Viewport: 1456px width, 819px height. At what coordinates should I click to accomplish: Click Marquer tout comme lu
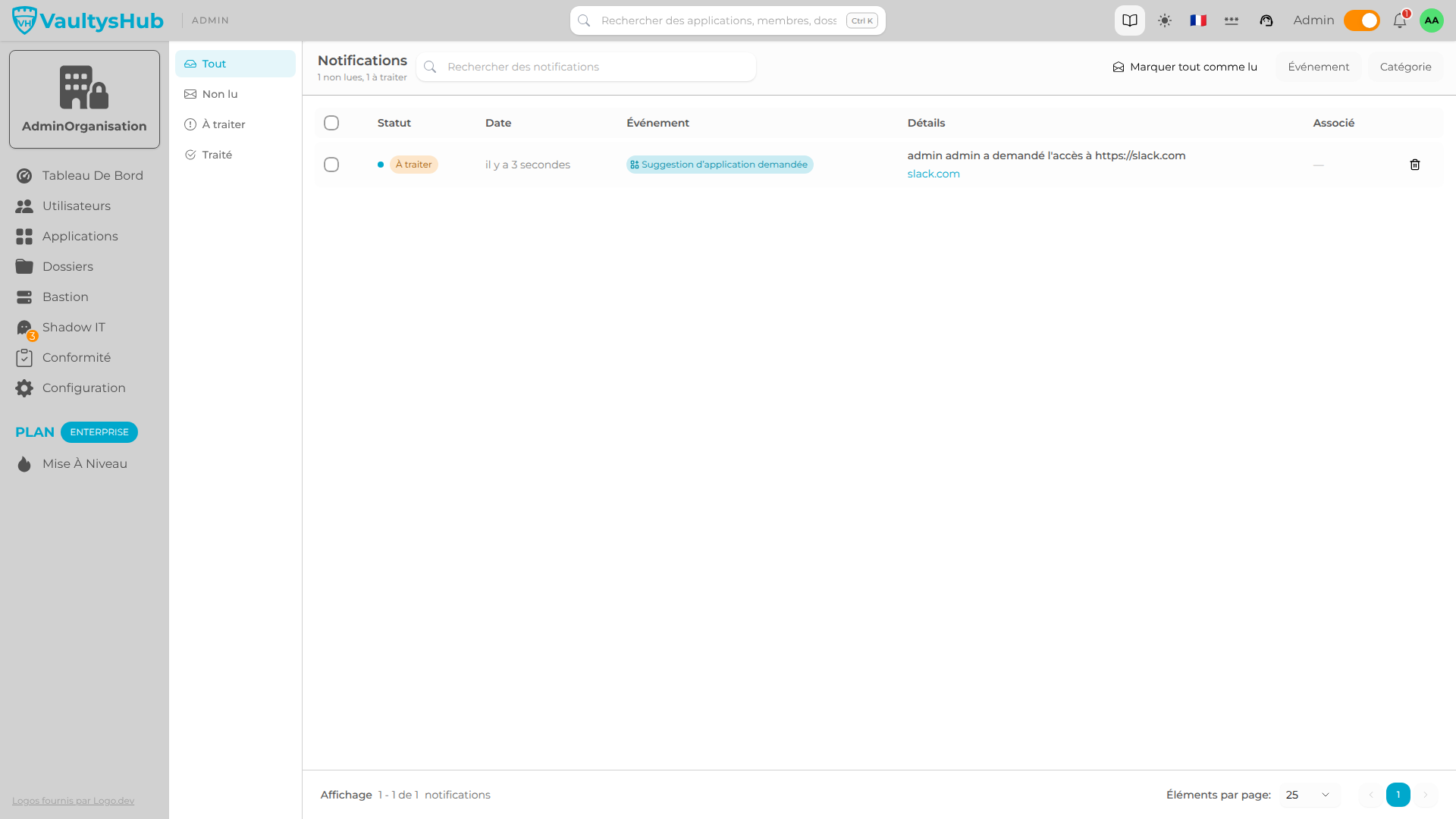click(1185, 67)
